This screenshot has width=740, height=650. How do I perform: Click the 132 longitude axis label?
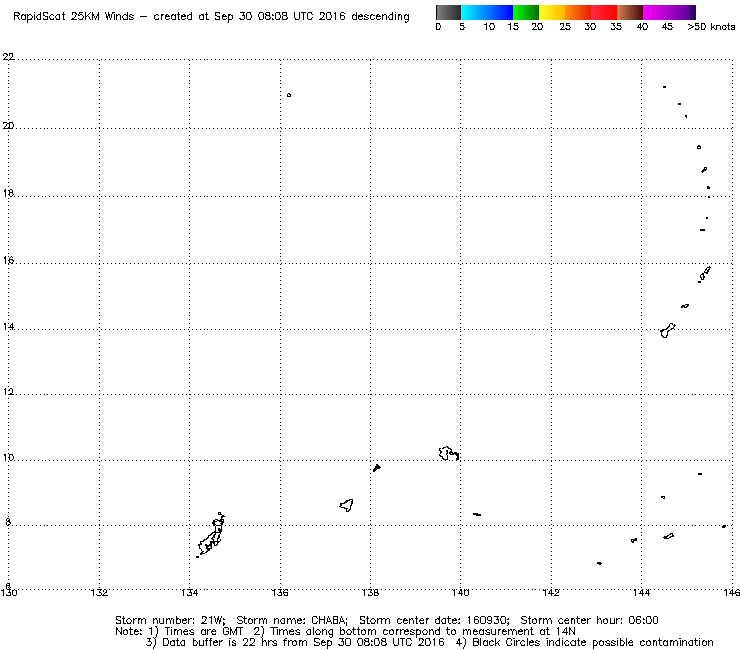(99, 592)
